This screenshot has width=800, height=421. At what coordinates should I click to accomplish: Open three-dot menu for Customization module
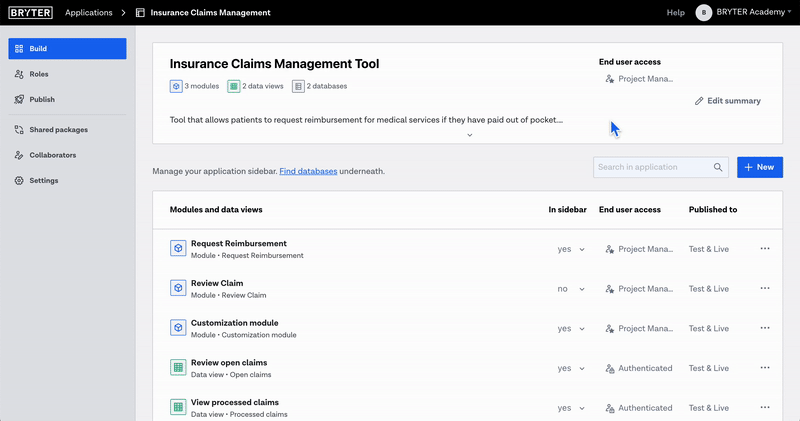(x=765, y=328)
